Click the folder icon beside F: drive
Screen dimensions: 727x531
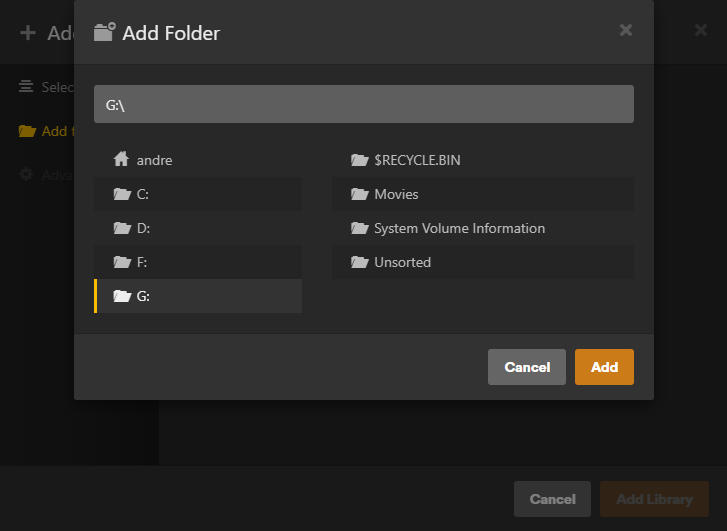point(122,262)
